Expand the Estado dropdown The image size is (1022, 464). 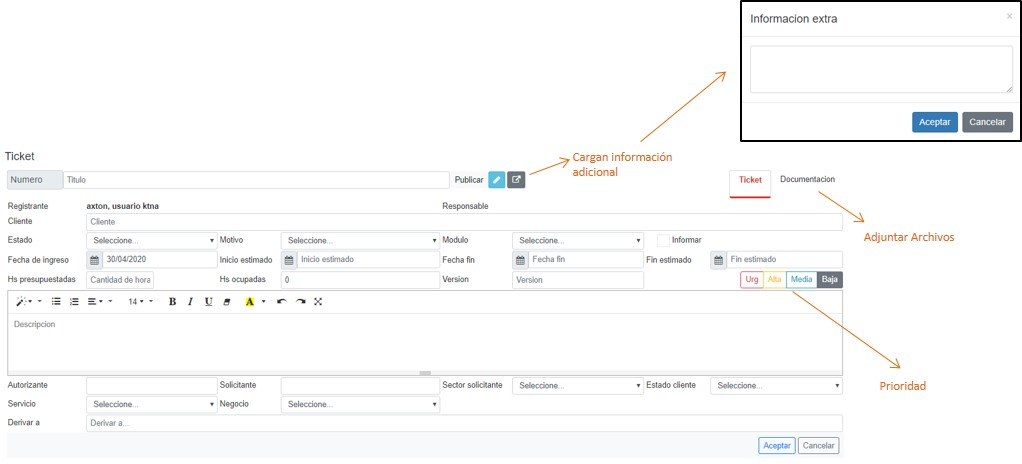coord(151,240)
